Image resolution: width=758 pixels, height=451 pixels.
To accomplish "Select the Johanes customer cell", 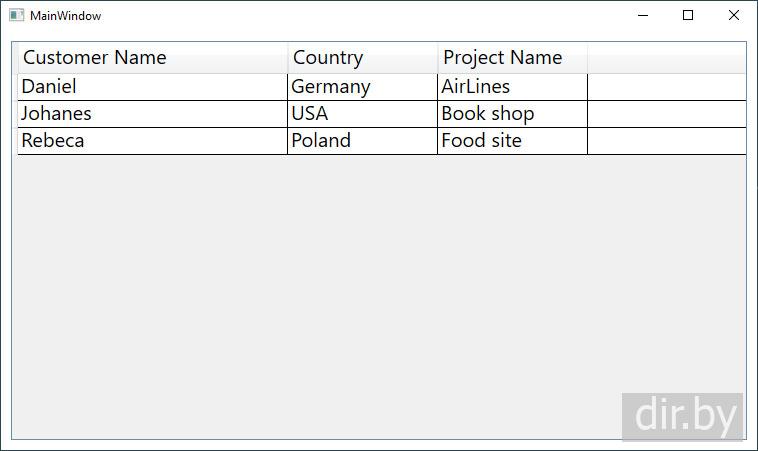I will (x=56, y=114).
